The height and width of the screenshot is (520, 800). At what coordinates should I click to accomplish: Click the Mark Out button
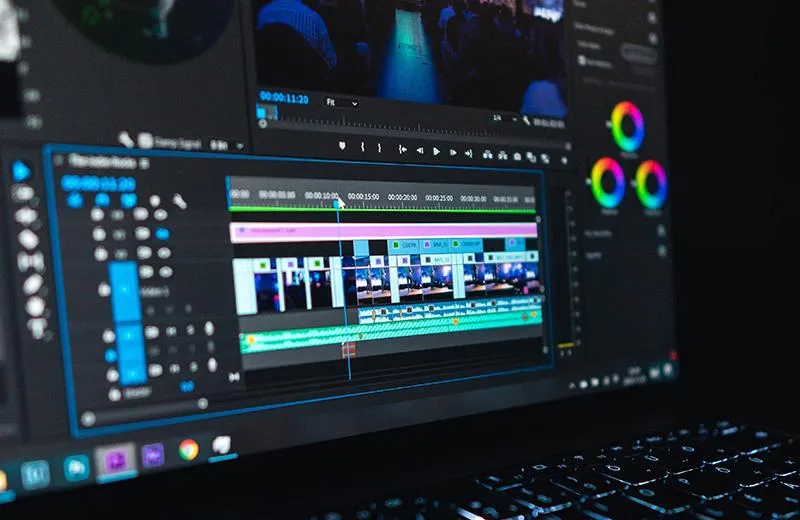point(379,148)
